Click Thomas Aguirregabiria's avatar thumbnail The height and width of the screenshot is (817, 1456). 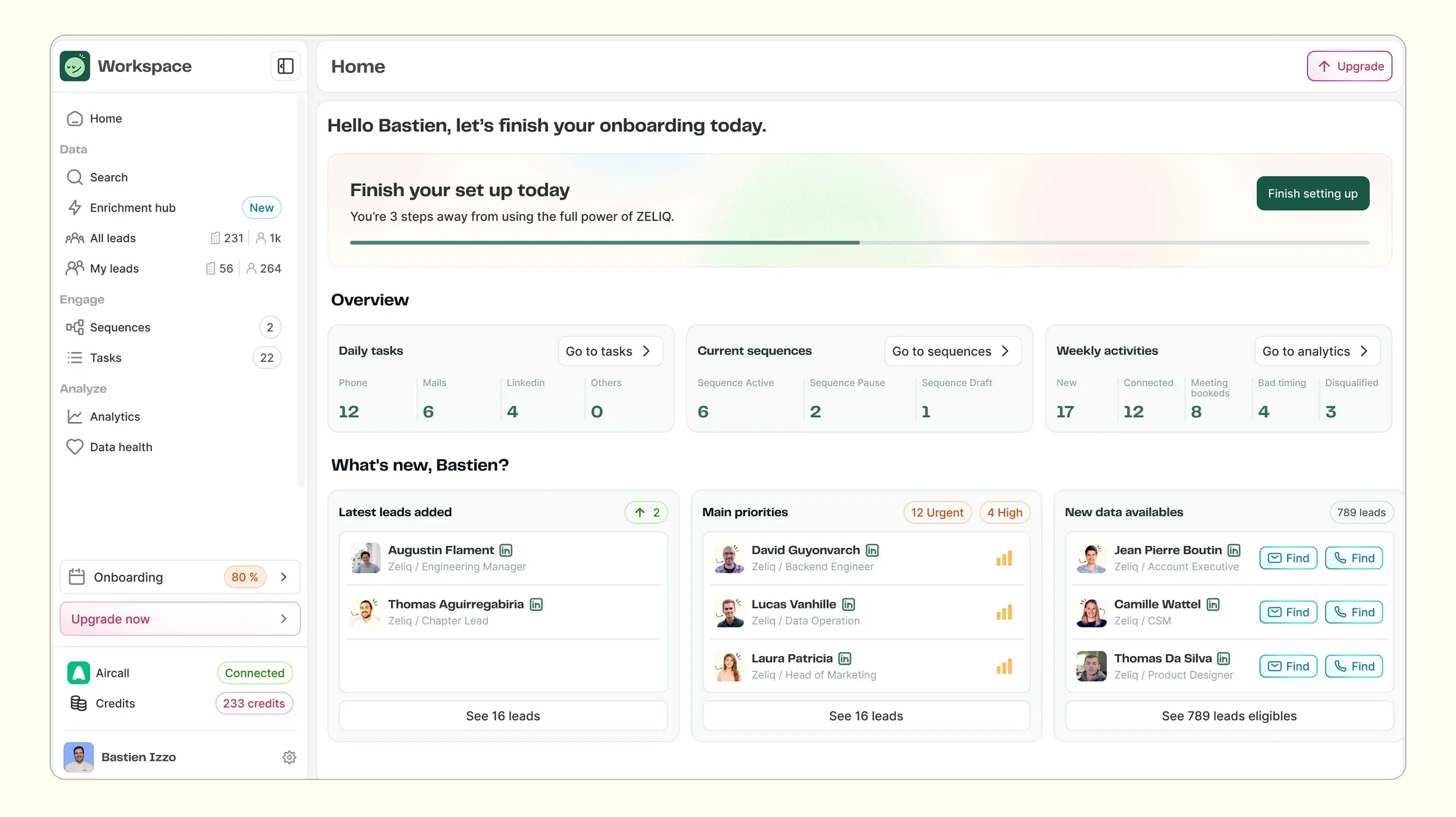coord(365,612)
